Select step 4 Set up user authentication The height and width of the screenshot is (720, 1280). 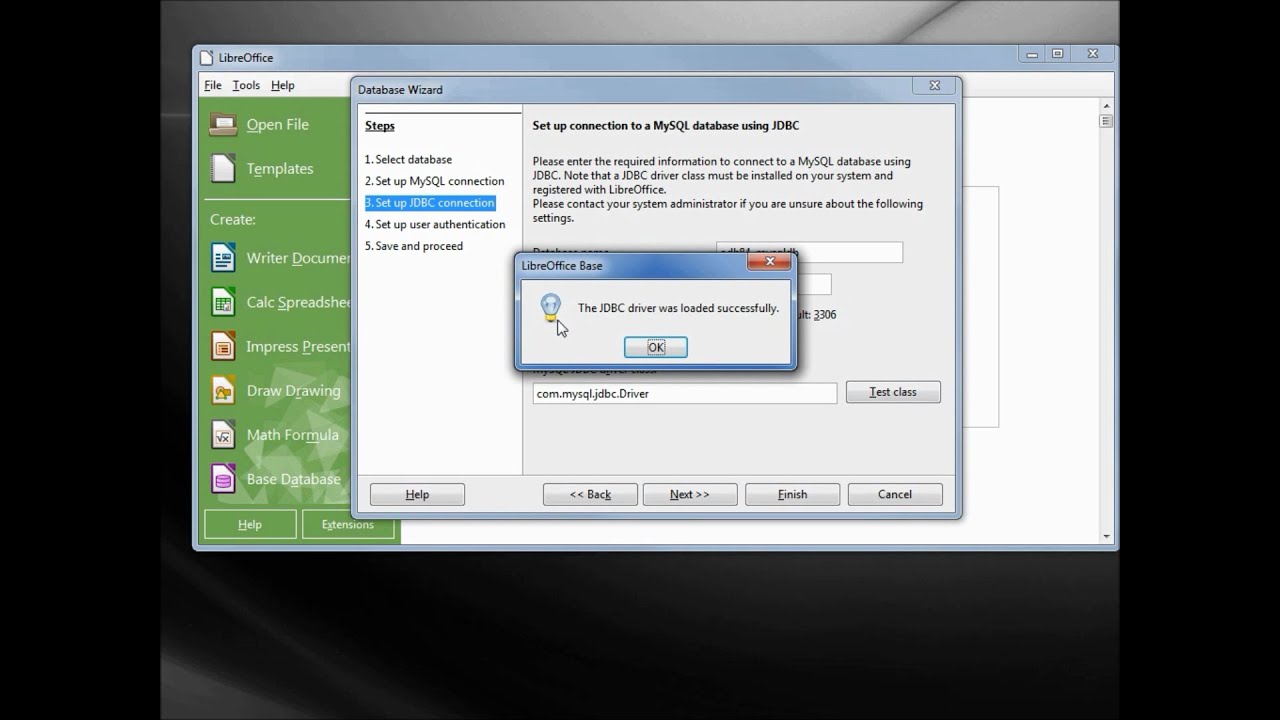pos(434,224)
